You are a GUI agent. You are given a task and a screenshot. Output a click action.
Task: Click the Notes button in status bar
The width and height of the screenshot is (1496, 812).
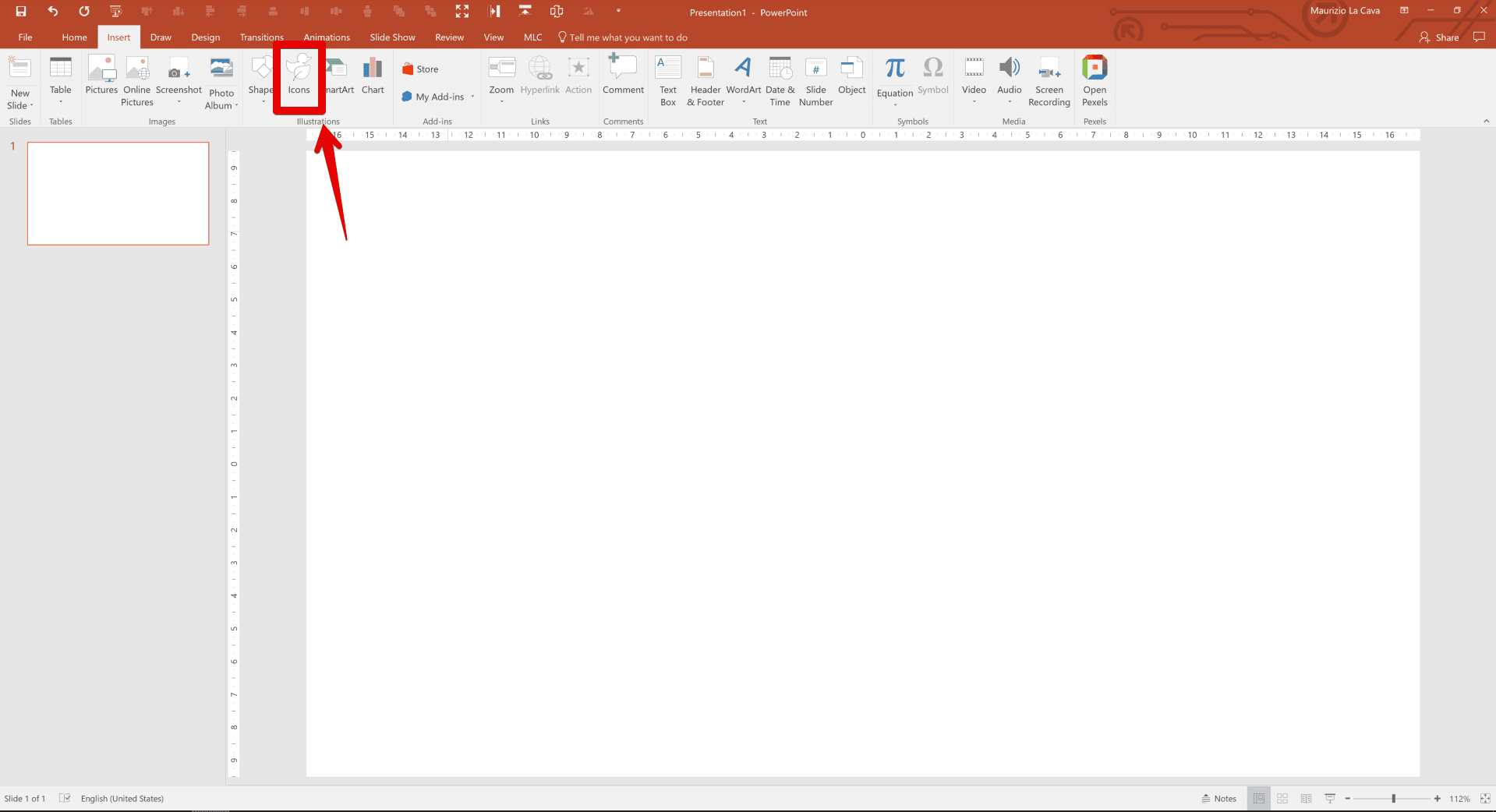pos(1218,798)
